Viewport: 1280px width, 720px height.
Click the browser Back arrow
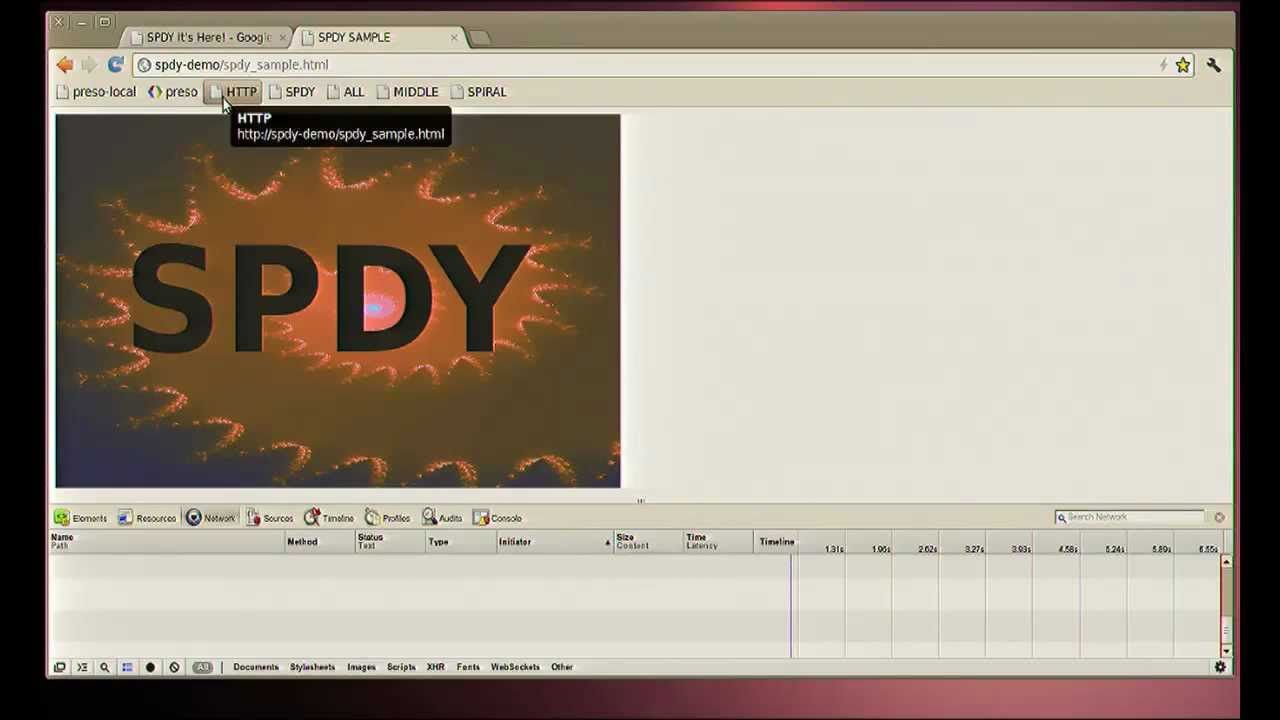[65, 65]
